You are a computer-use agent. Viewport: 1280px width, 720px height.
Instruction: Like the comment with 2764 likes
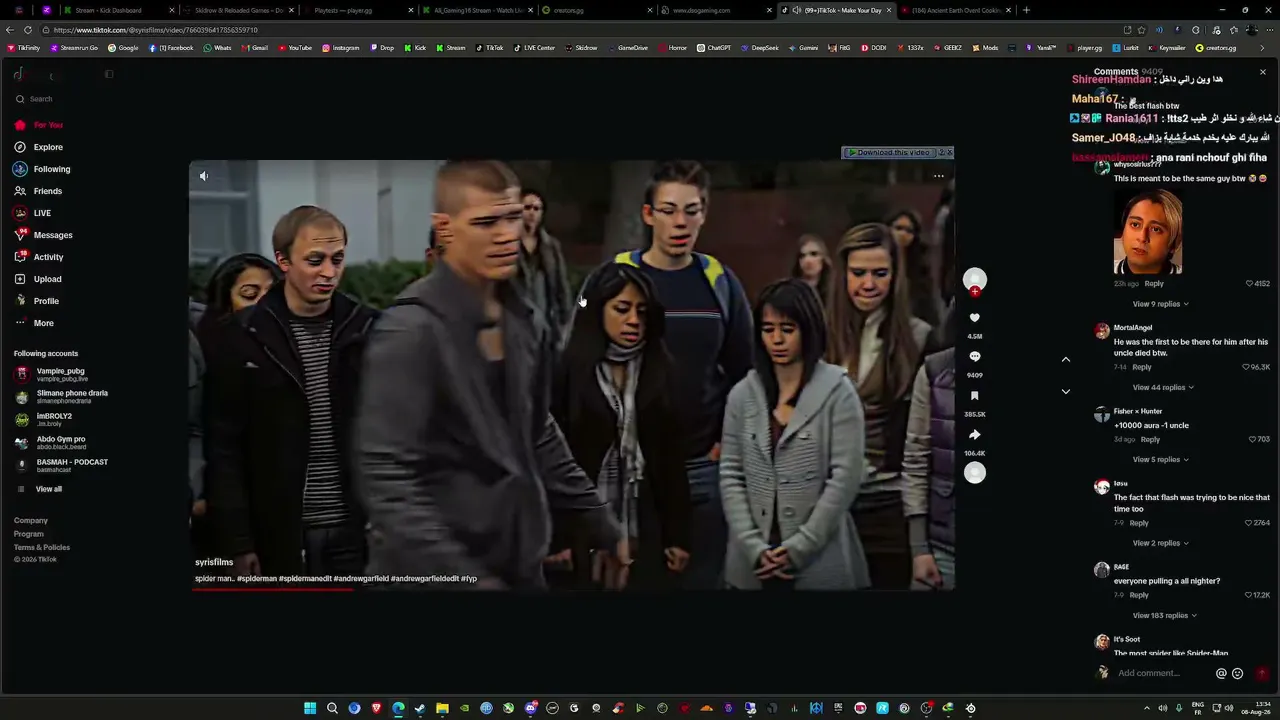tap(1249, 523)
